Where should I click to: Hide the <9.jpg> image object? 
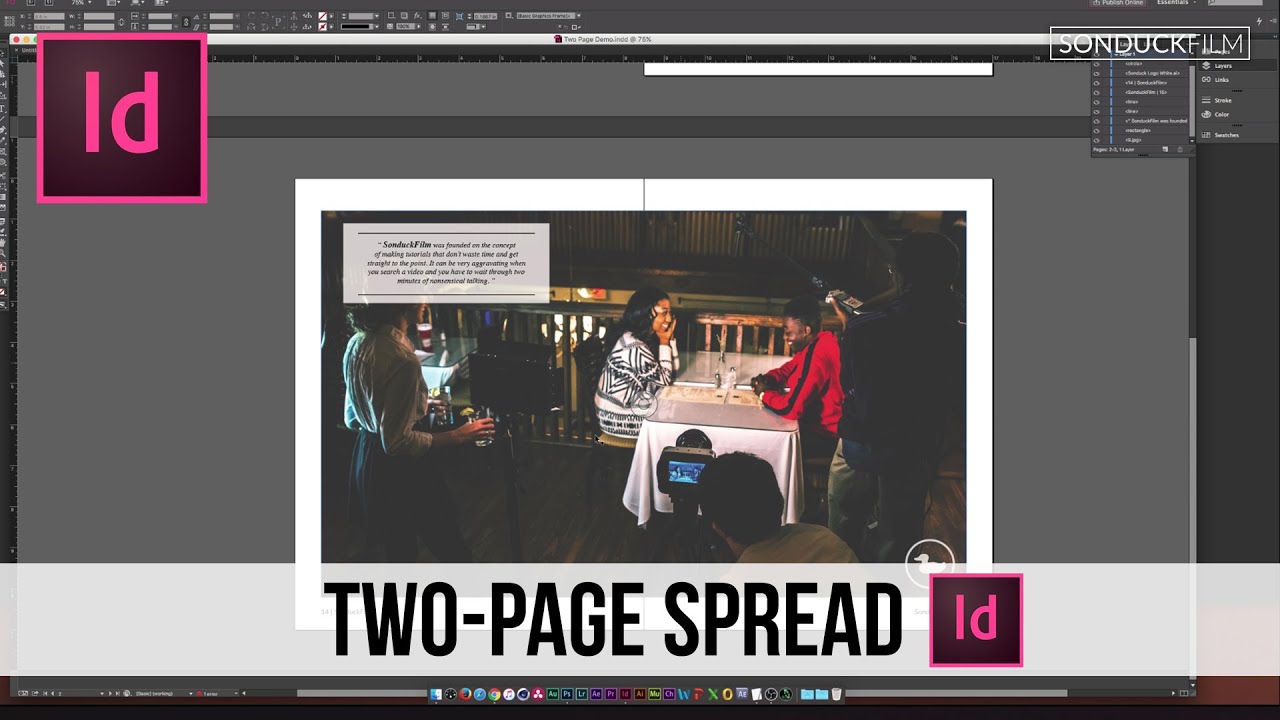pyautogui.click(x=1096, y=140)
